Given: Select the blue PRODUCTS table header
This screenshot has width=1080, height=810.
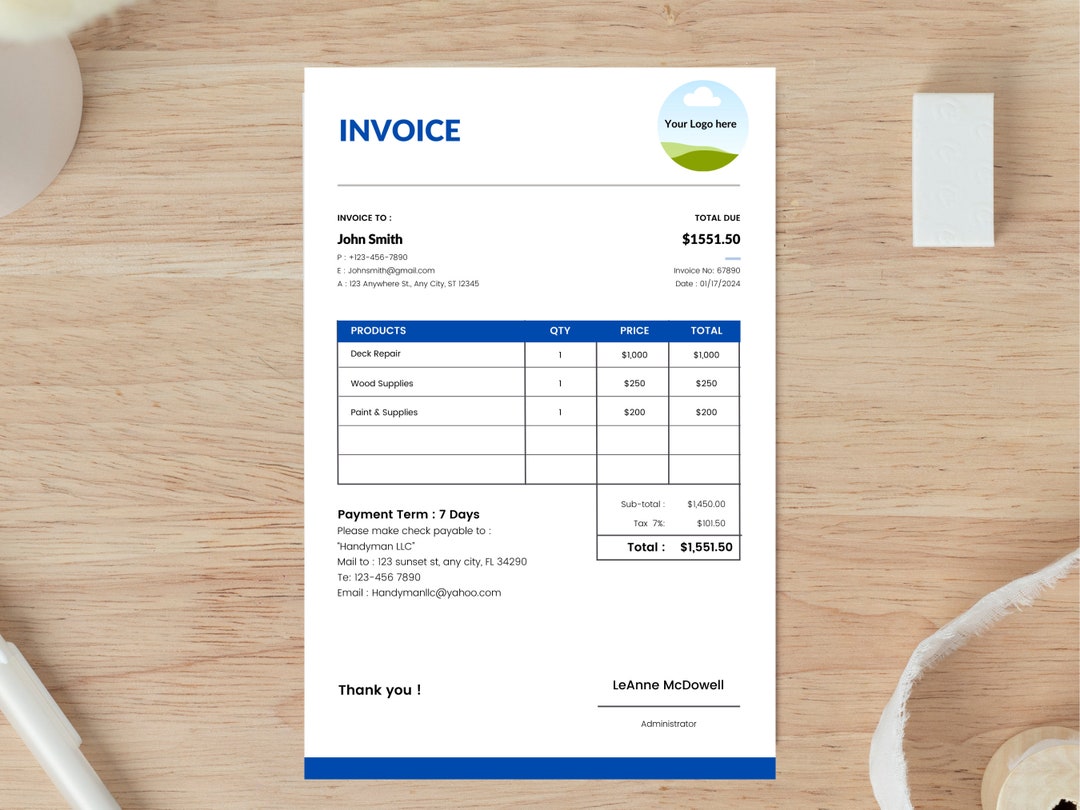Looking at the screenshot, I should point(377,330).
